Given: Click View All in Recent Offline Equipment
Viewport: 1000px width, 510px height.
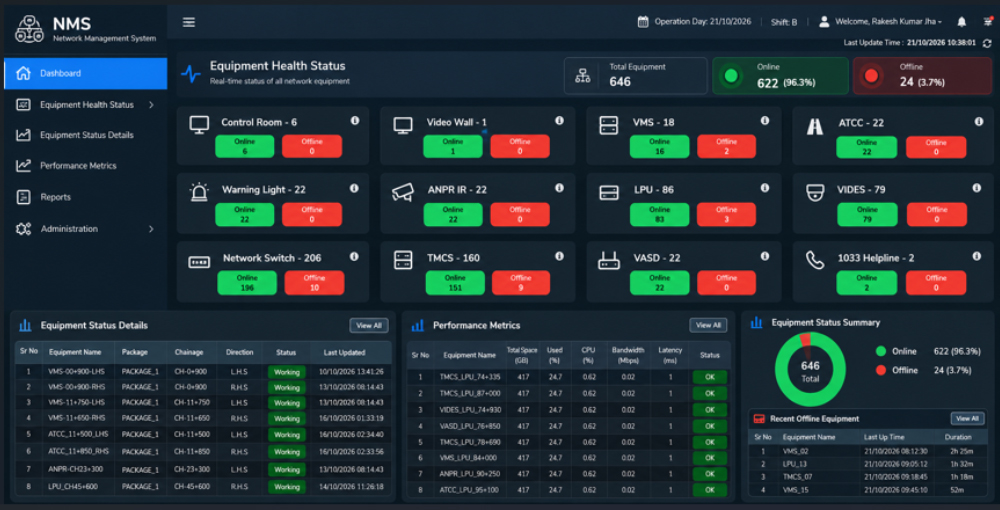Looking at the screenshot, I should tap(967, 419).
